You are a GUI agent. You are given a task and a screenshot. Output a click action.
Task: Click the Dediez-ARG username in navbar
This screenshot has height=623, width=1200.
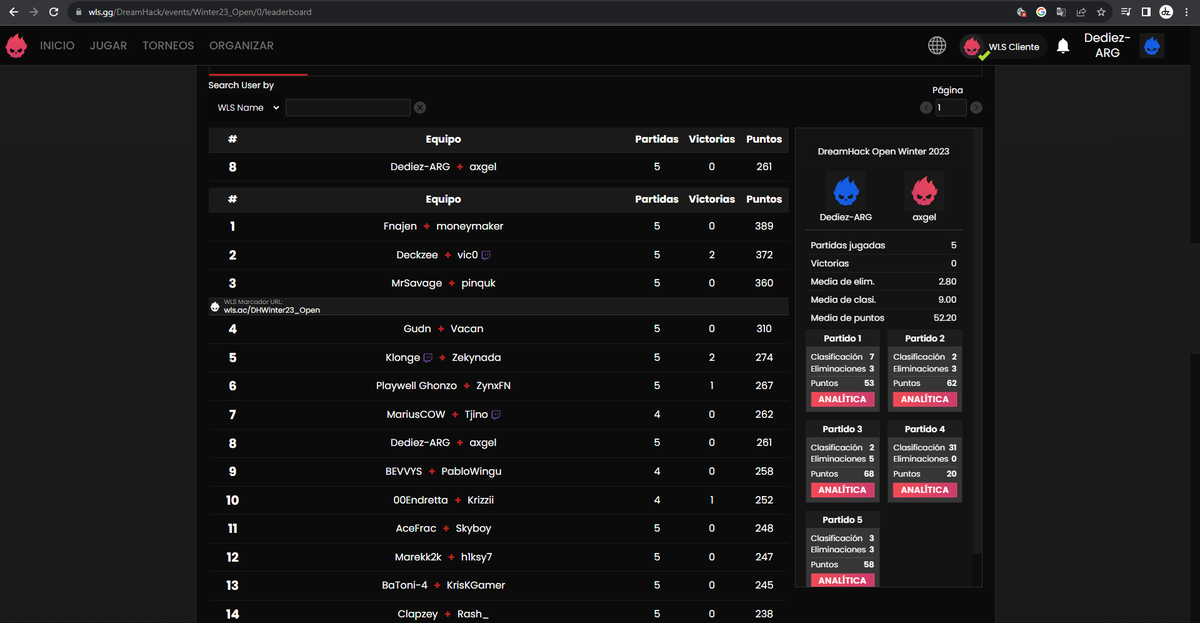1107,46
